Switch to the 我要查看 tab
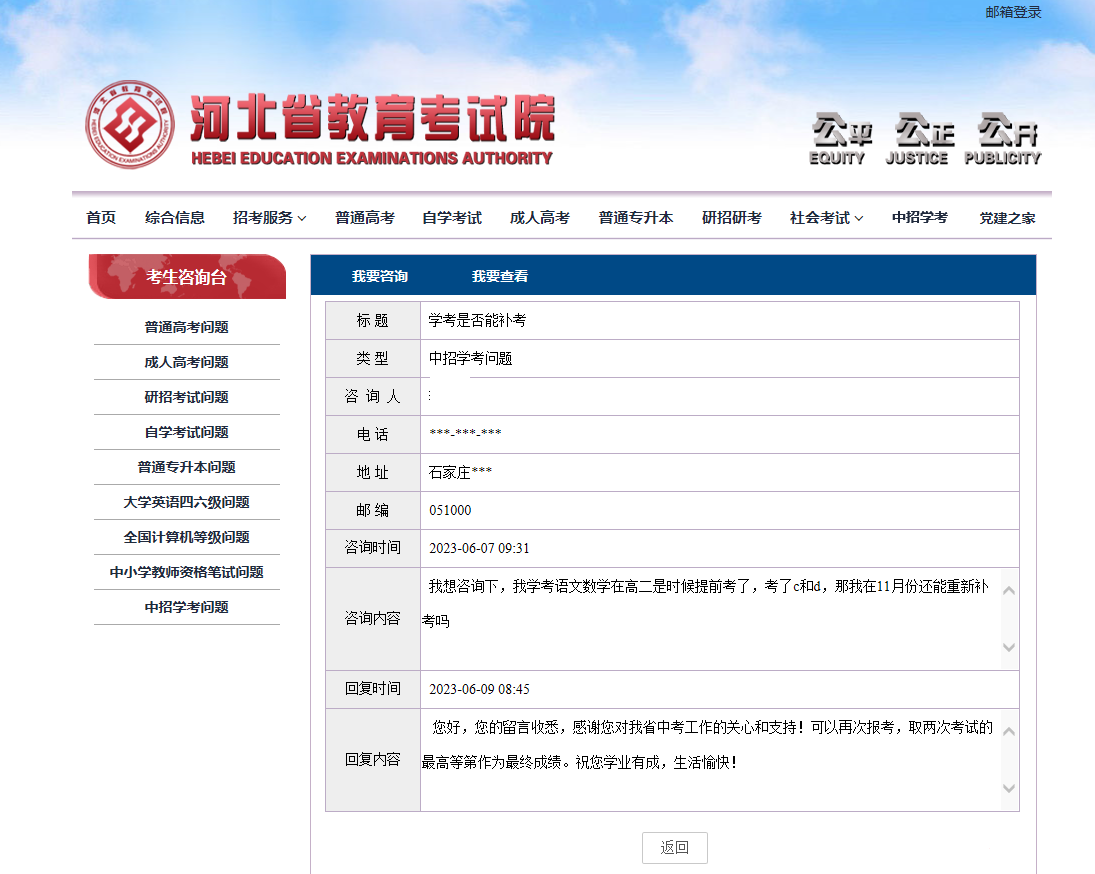The height and width of the screenshot is (874, 1095). 499,275
